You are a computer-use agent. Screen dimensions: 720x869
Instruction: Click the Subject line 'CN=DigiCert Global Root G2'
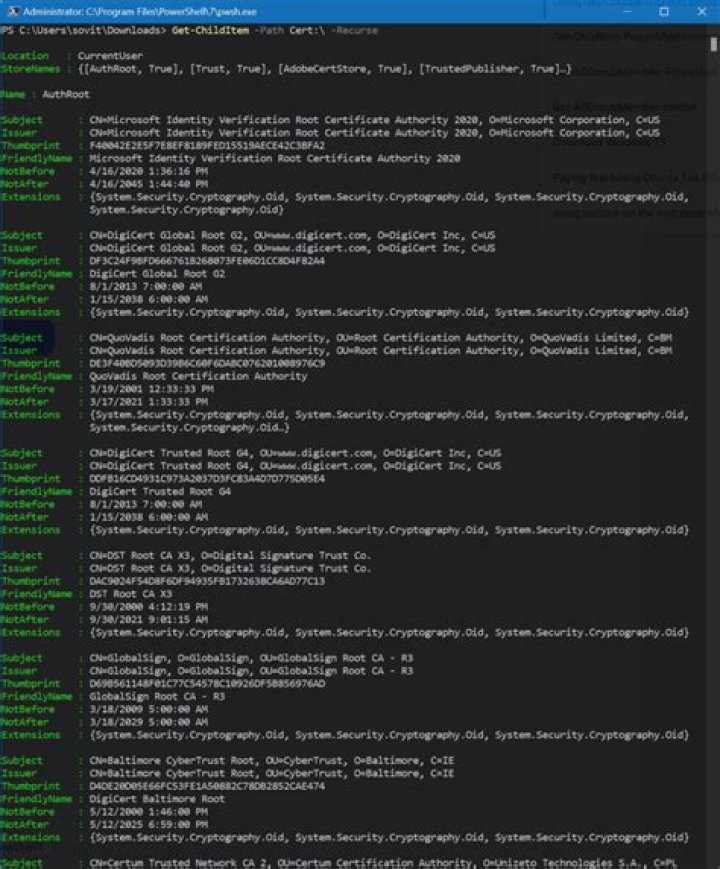(292, 235)
